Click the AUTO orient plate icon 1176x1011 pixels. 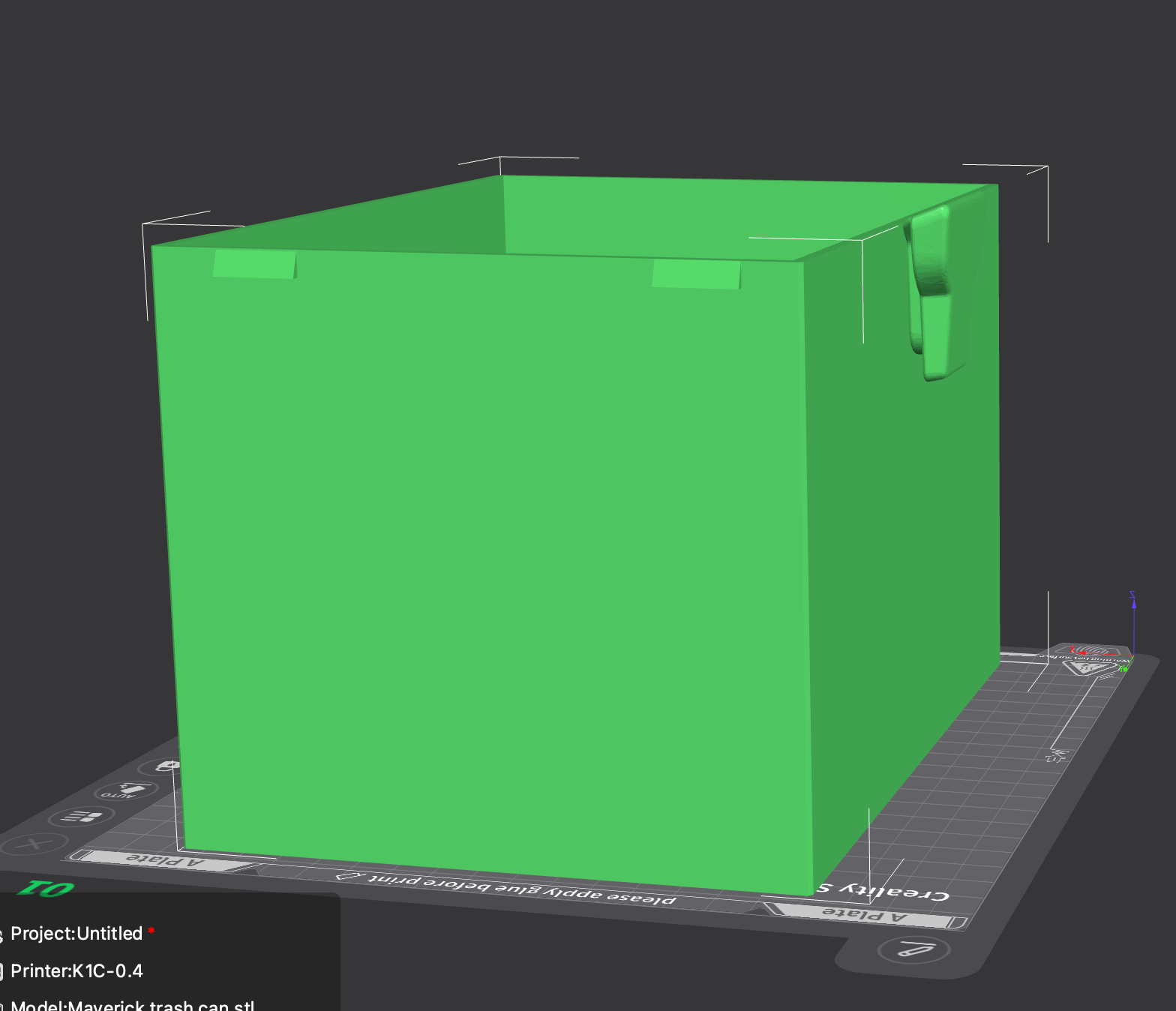[x=126, y=790]
